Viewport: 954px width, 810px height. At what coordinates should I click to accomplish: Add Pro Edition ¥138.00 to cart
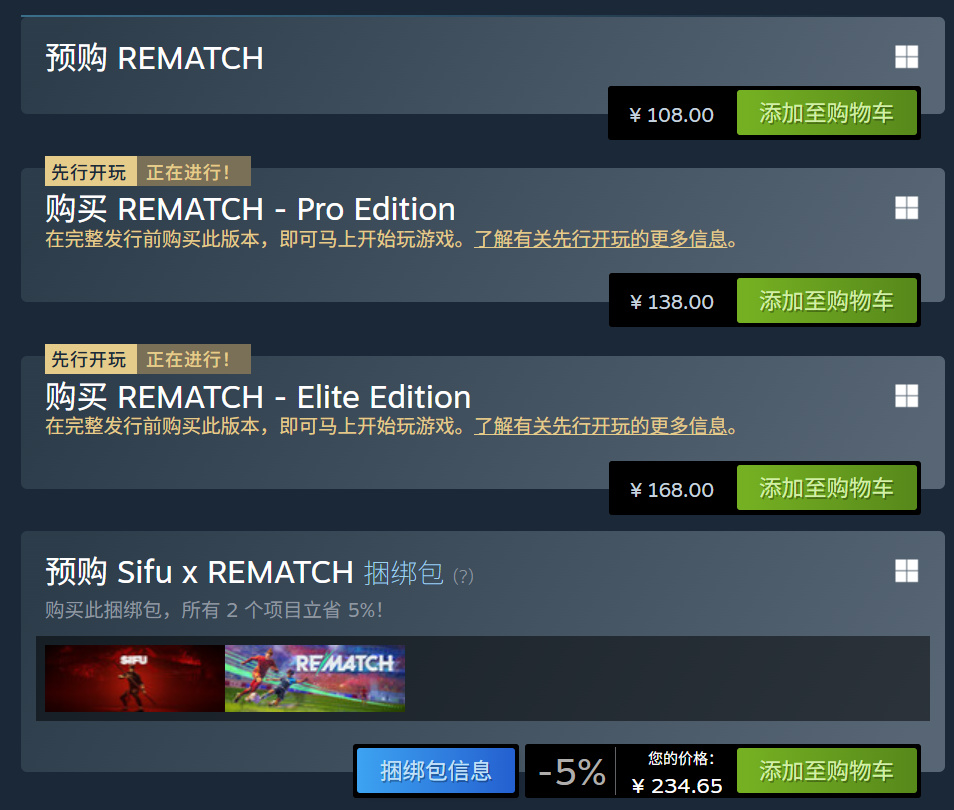coord(826,301)
